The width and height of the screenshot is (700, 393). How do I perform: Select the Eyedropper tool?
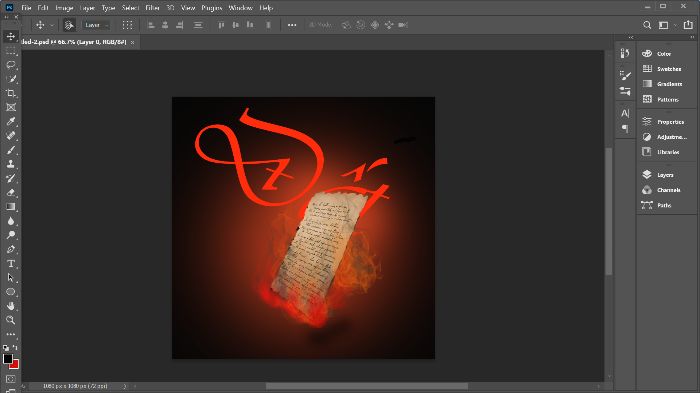click(x=11, y=121)
